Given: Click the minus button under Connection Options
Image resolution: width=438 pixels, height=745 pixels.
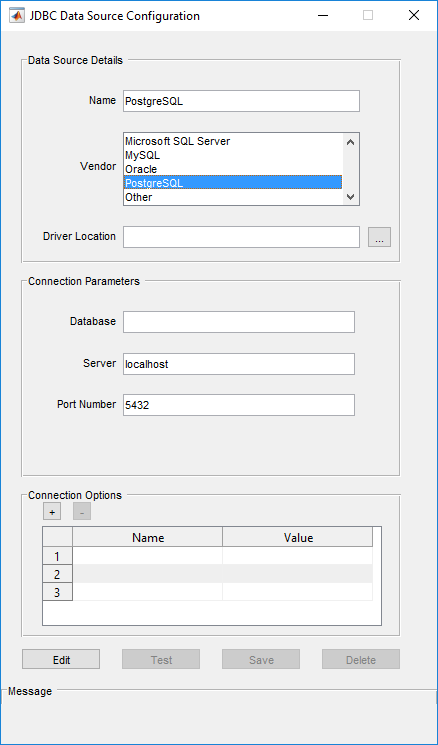Looking at the screenshot, I should [82, 512].
